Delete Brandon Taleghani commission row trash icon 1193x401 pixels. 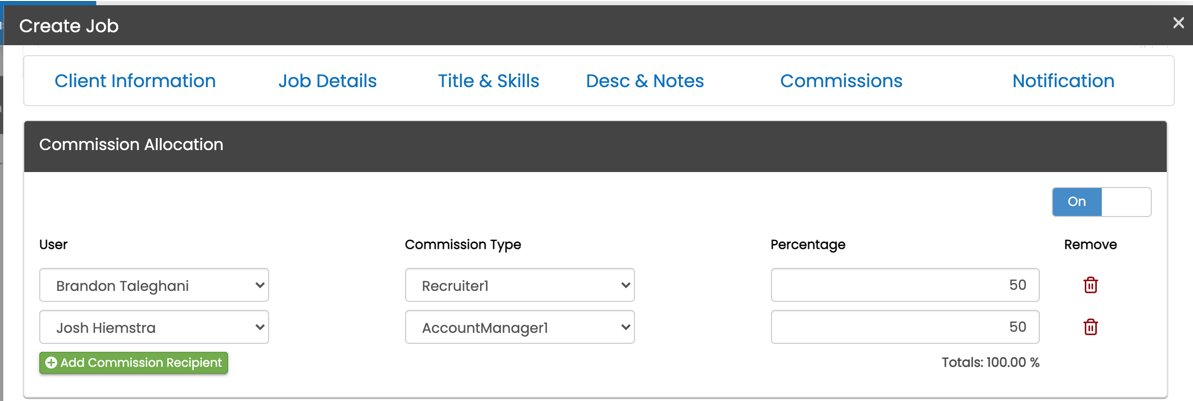point(1090,285)
